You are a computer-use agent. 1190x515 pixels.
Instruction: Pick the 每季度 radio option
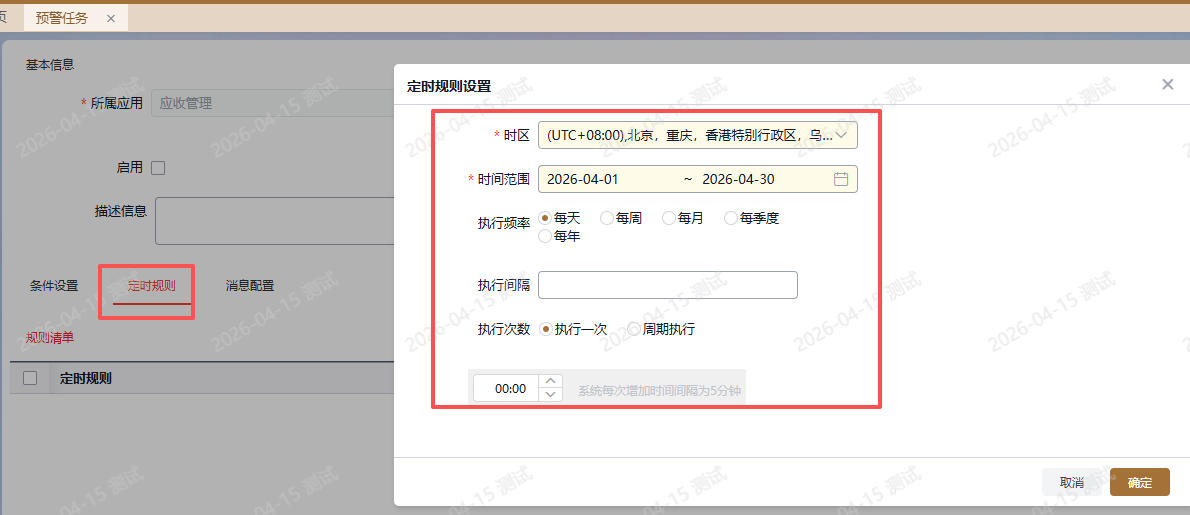[731, 217]
